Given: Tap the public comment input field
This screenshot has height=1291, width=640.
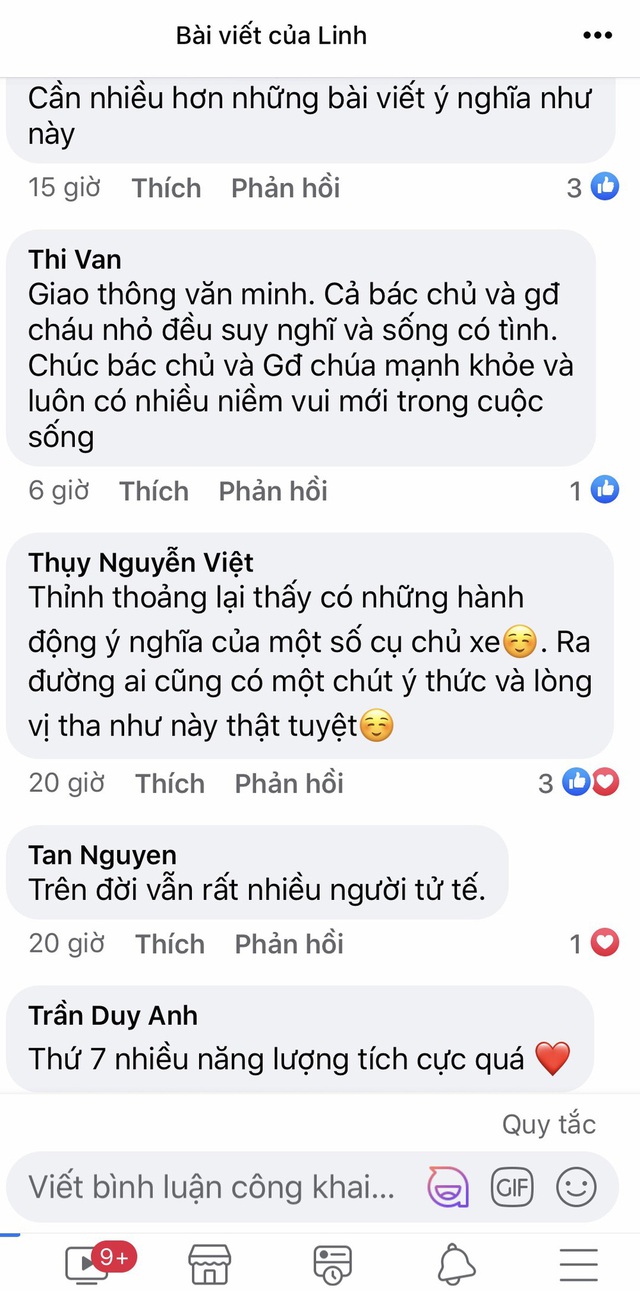Looking at the screenshot, I should tap(212, 1187).
